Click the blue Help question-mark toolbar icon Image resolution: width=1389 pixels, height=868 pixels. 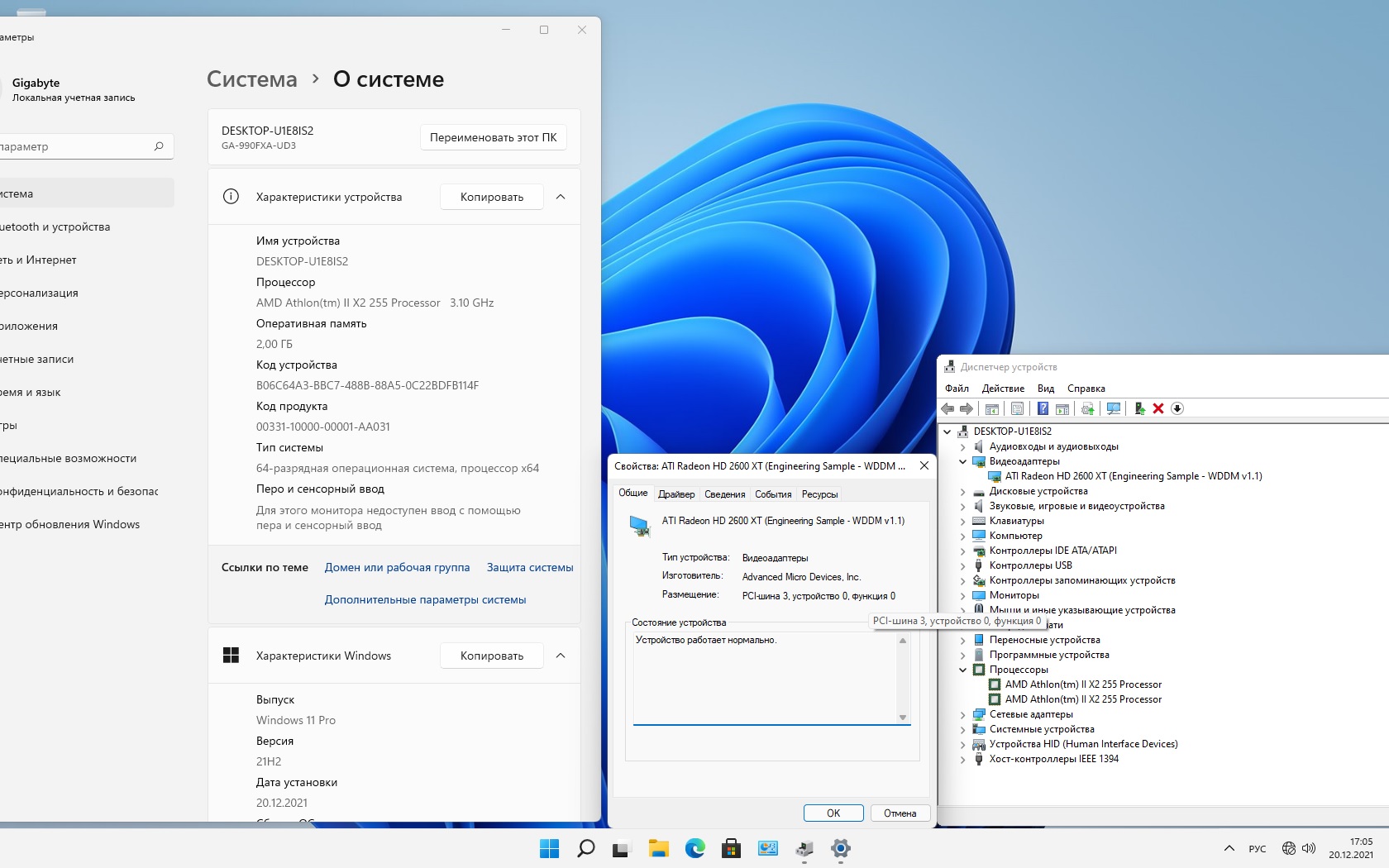click(x=1043, y=408)
